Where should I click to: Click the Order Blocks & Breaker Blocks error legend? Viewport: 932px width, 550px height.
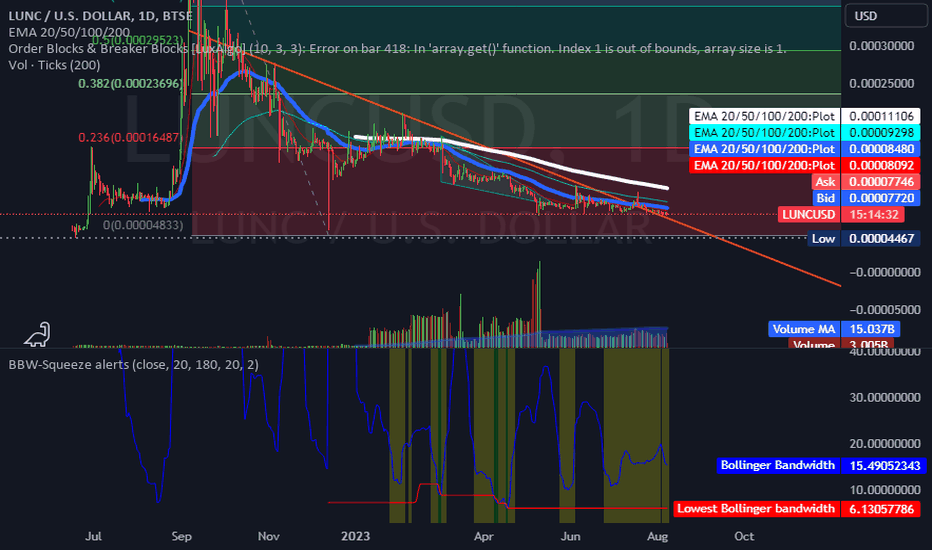point(397,48)
